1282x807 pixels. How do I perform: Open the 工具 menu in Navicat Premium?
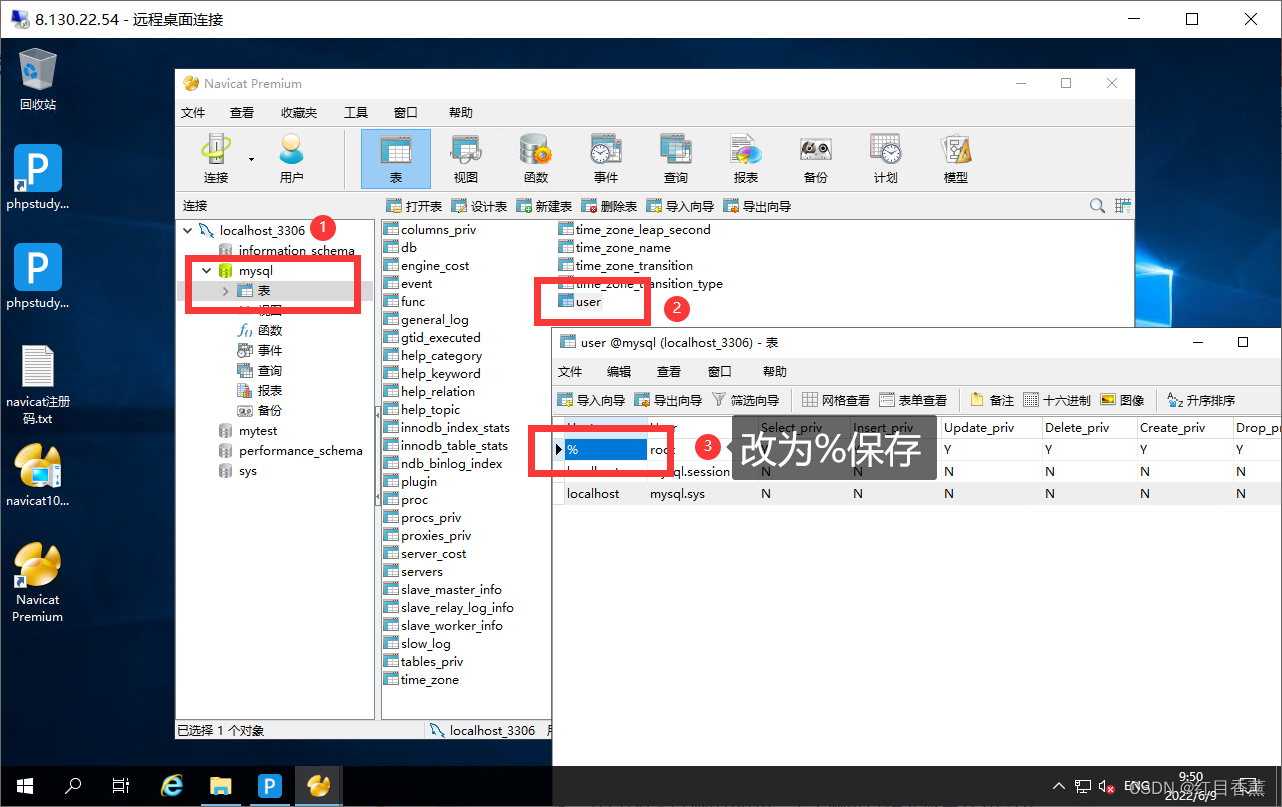click(356, 113)
